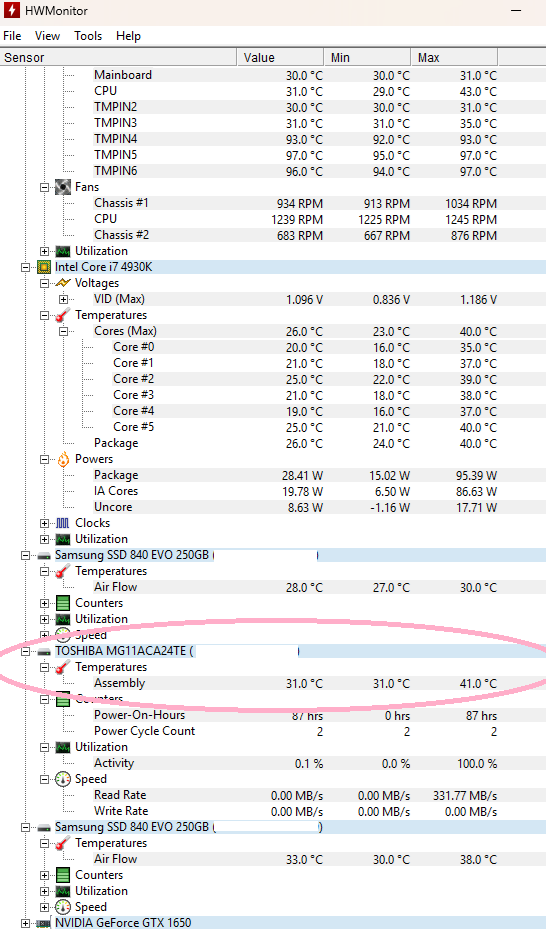Click the 331.77 MB/s max read value

465,796
